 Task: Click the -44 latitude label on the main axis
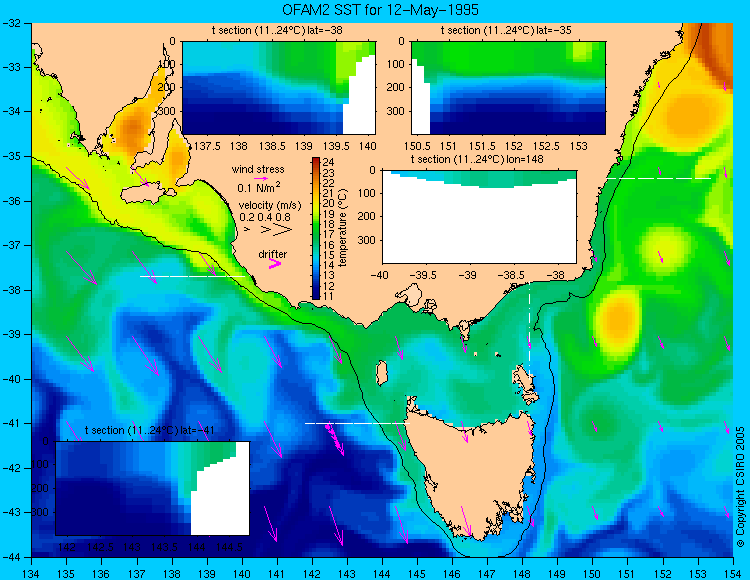pos(11,558)
